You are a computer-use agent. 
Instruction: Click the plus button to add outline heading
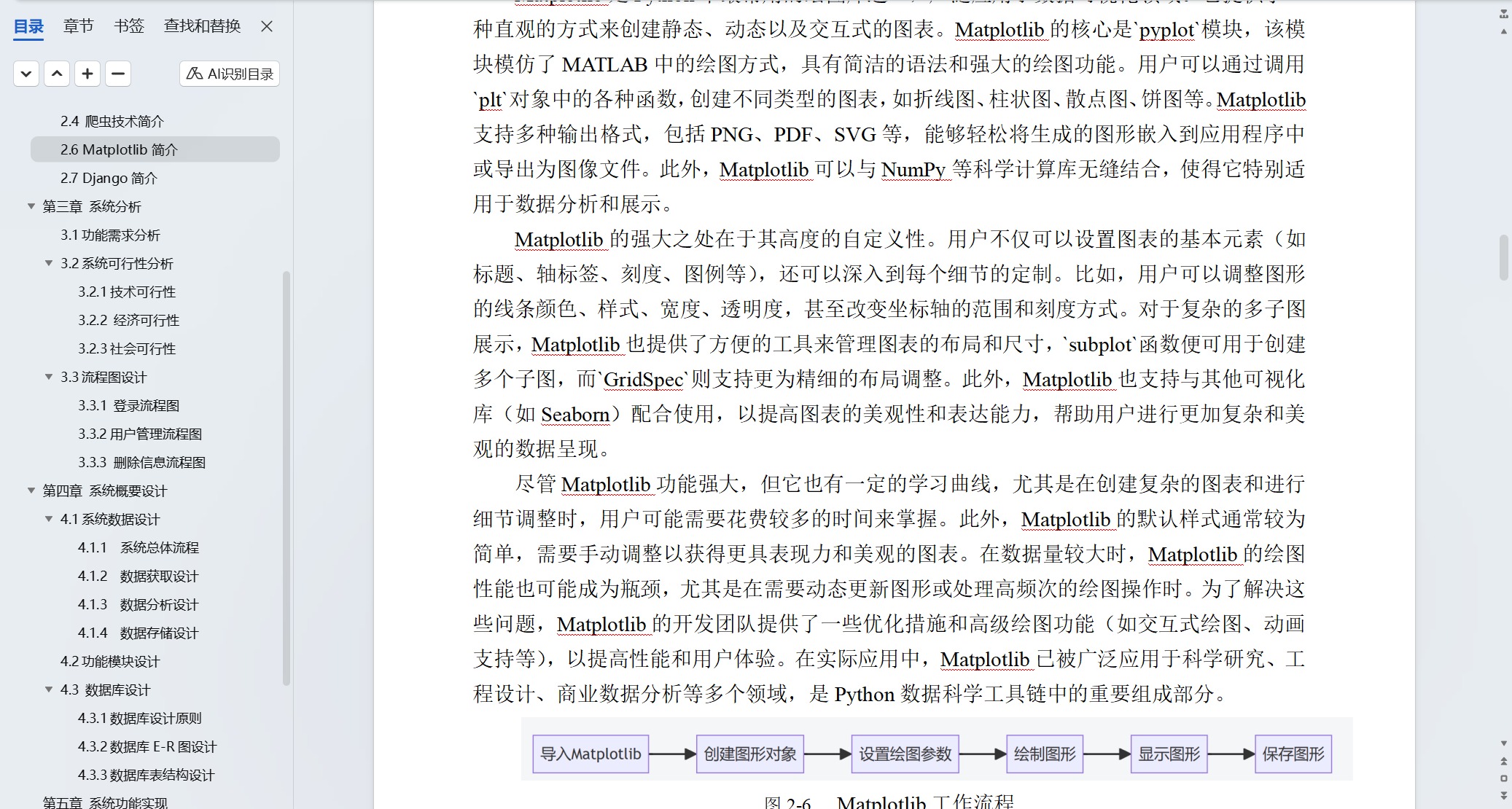coord(87,74)
